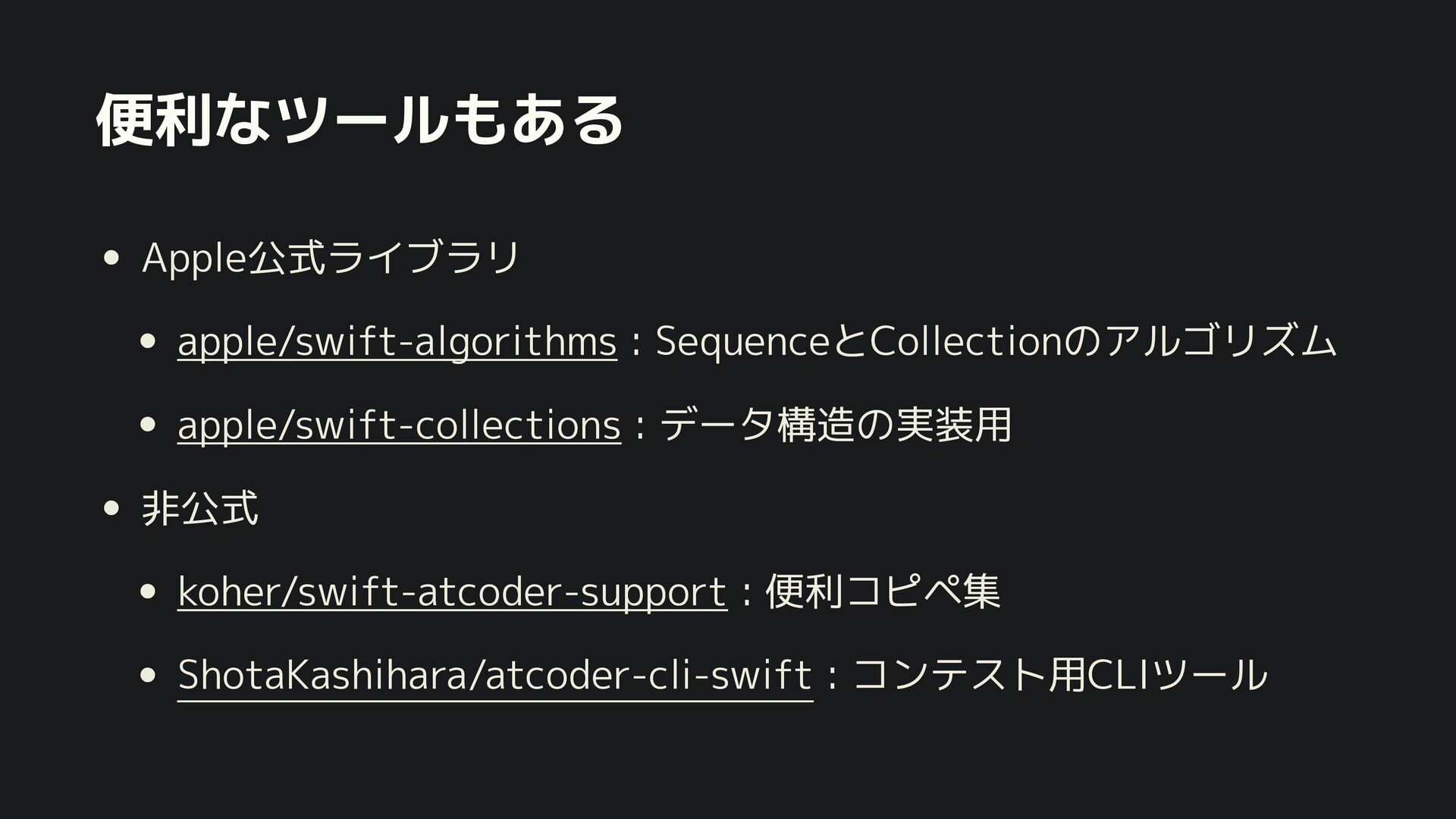Click the Apple公式ライブラリ heading text
The height and width of the screenshot is (819, 1456).
(331, 259)
